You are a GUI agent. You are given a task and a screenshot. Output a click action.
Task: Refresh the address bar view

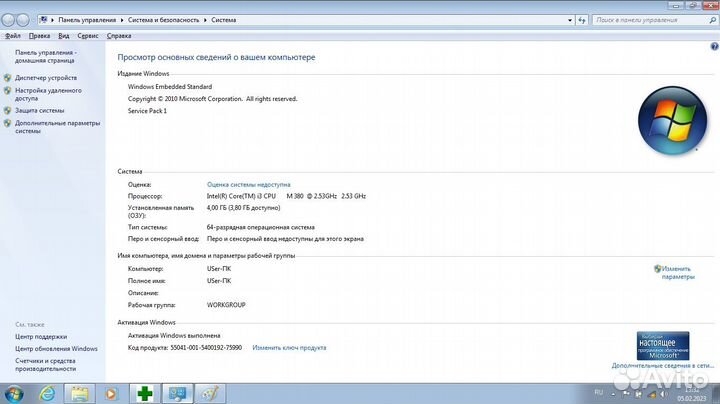point(582,20)
